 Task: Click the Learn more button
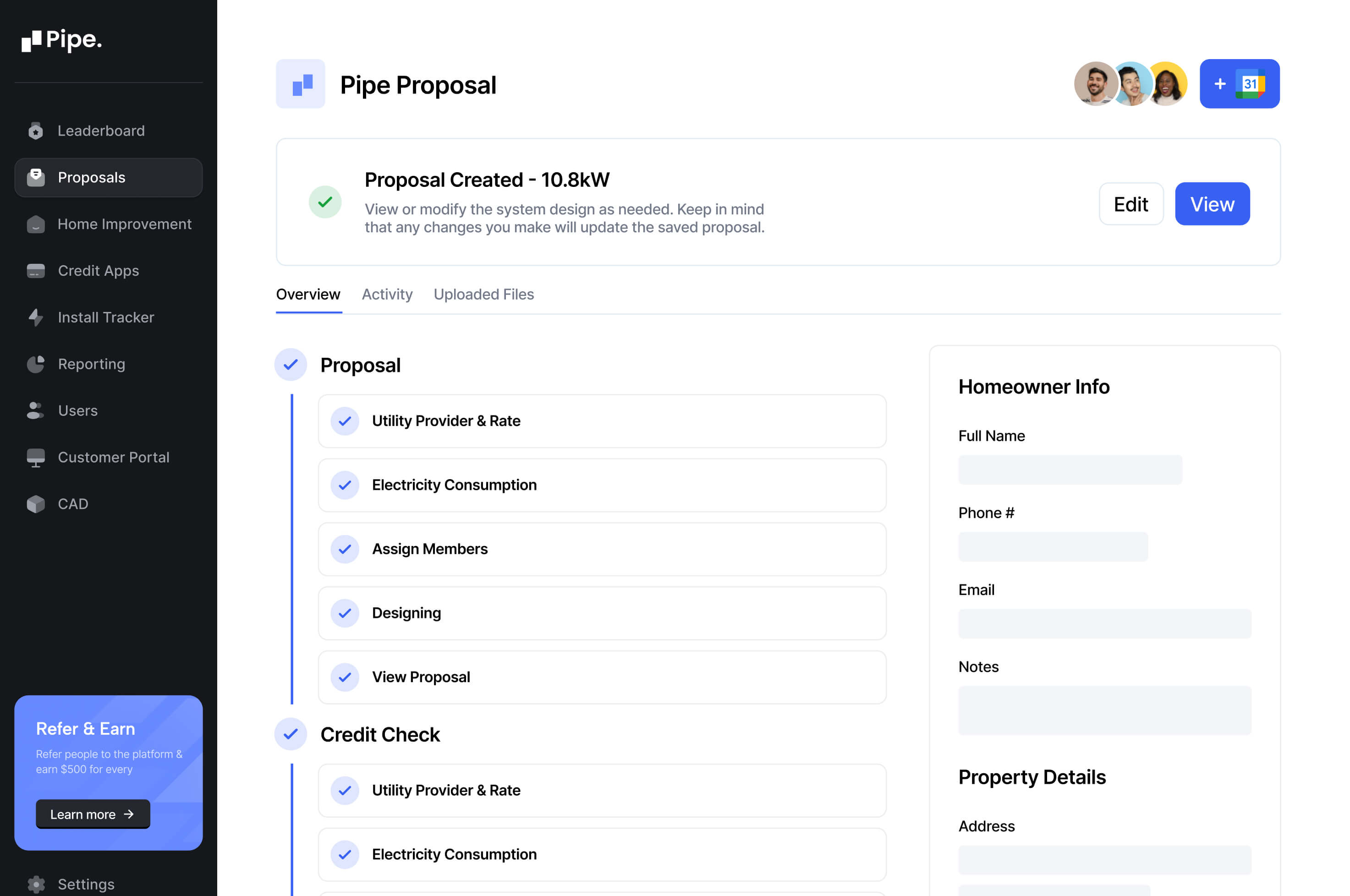(93, 814)
